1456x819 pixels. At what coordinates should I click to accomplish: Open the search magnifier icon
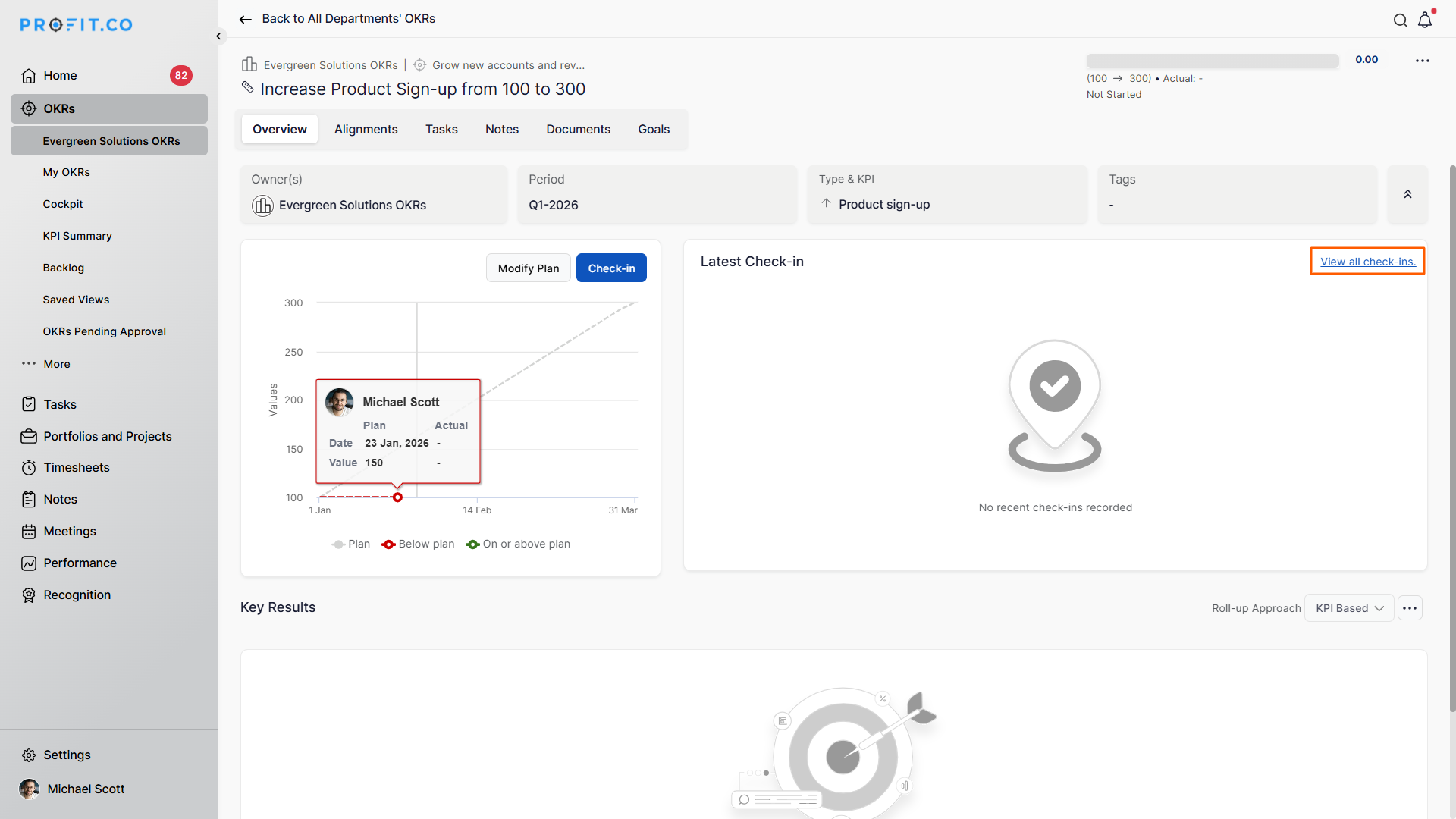pos(1400,20)
